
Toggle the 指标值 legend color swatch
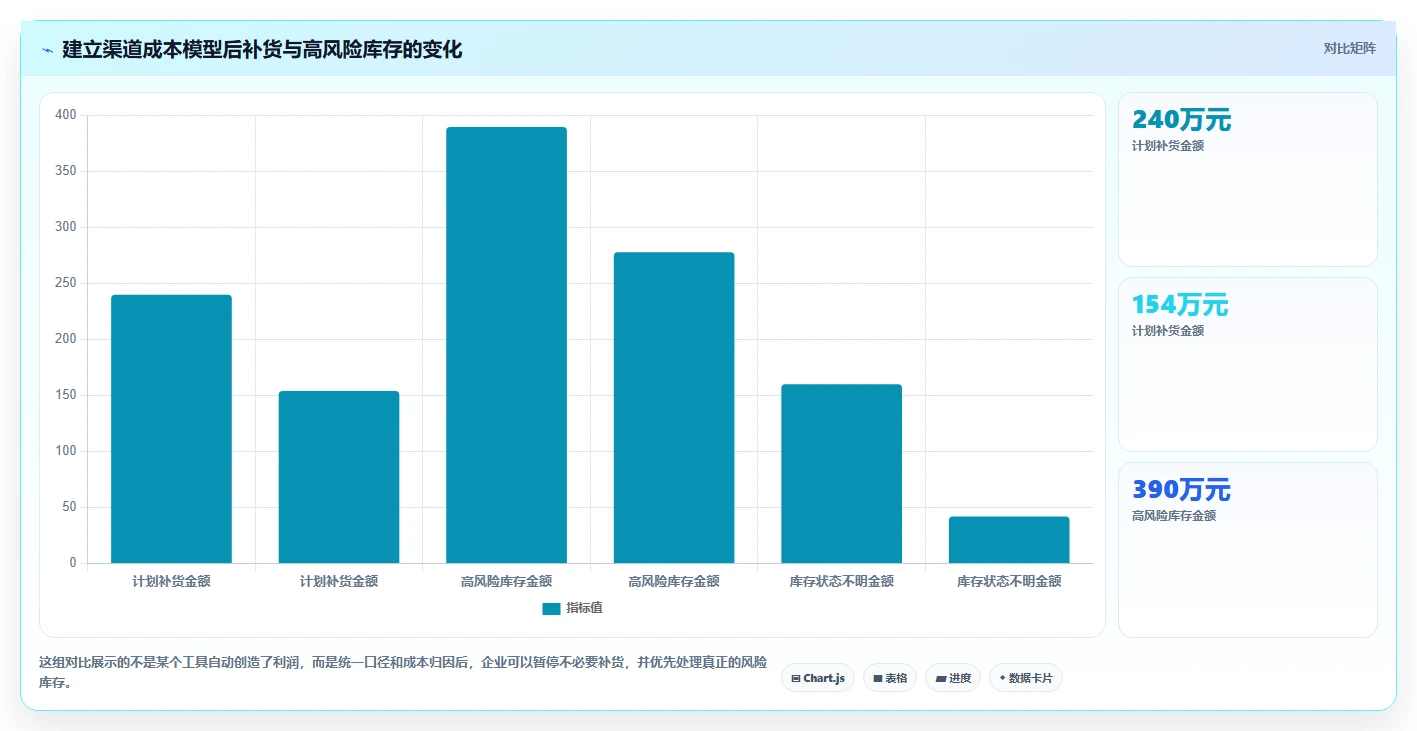tap(551, 608)
